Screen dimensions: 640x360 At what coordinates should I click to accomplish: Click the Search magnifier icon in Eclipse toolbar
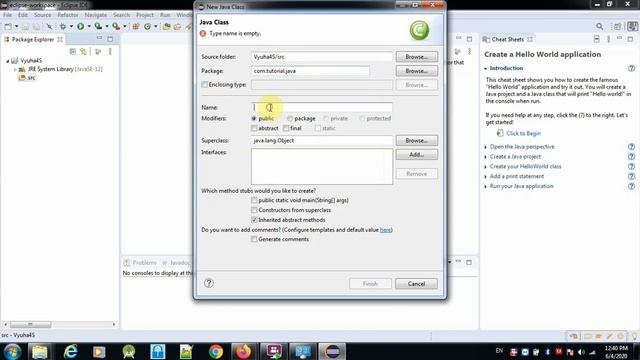coord(599,27)
